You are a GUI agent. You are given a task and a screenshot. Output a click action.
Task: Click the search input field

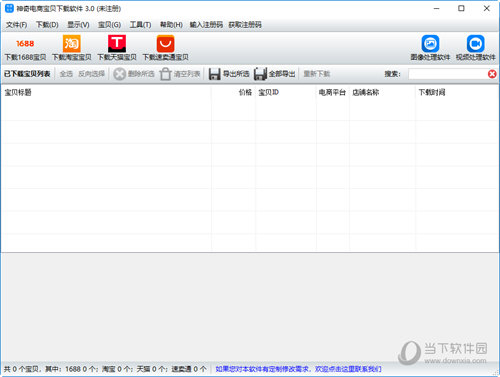(x=448, y=74)
